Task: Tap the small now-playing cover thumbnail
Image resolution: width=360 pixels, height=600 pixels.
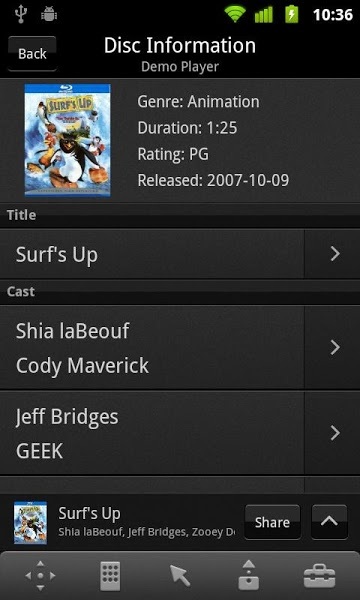Action: pyautogui.click(x=30, y=522)
